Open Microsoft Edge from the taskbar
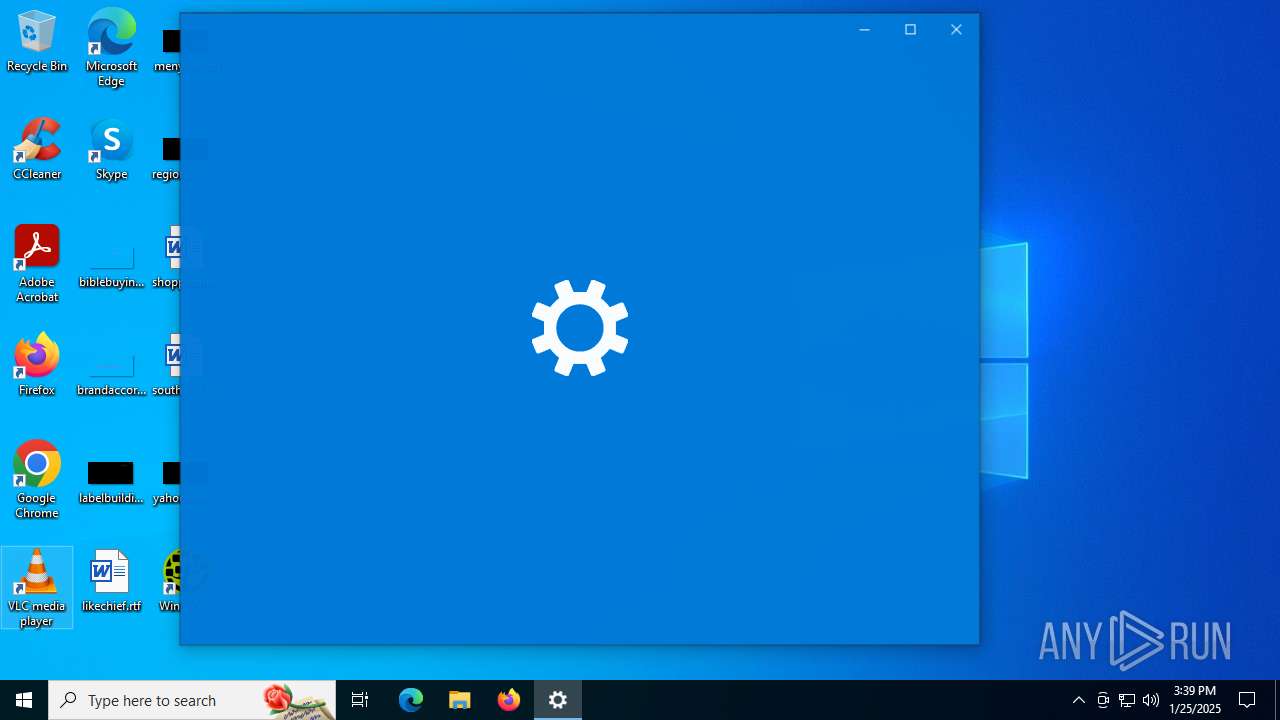The height and width of the screenshot is (720, 1280). coord(411,700)
